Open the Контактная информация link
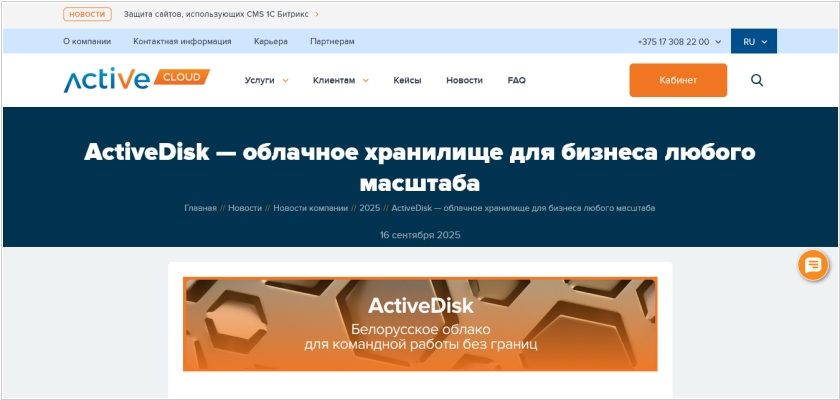 click(x=182, y=41)
